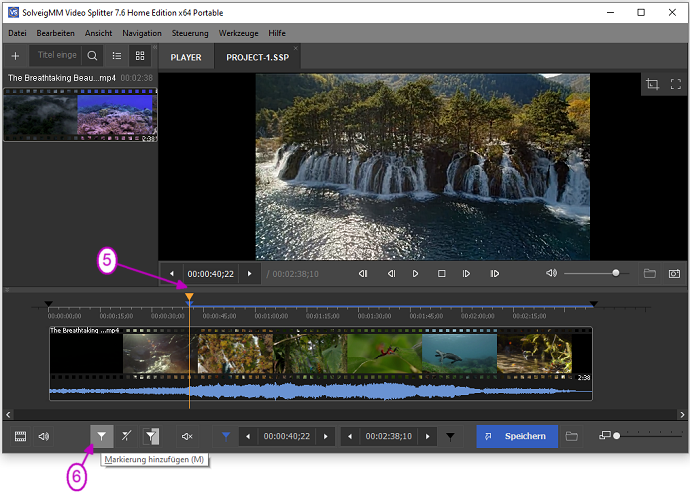Go to blue left marker icon

pos(226,436)
